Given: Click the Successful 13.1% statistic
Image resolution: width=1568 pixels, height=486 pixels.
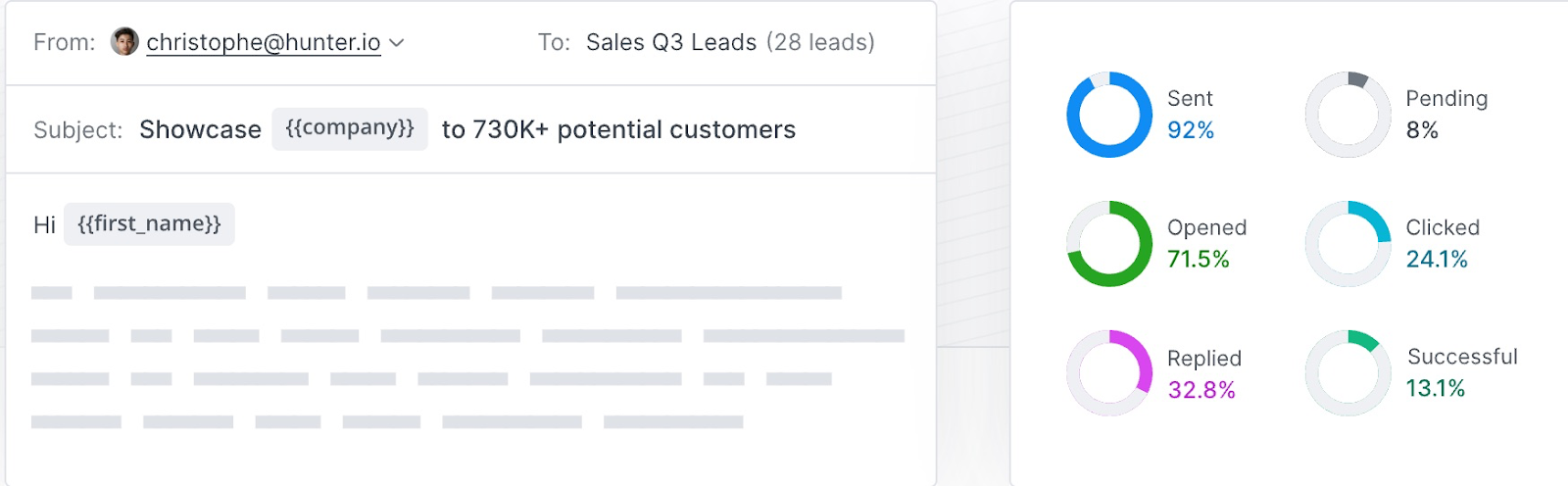Looking at the screenshot, I should pyautogui.click(x=1435, y=389).
